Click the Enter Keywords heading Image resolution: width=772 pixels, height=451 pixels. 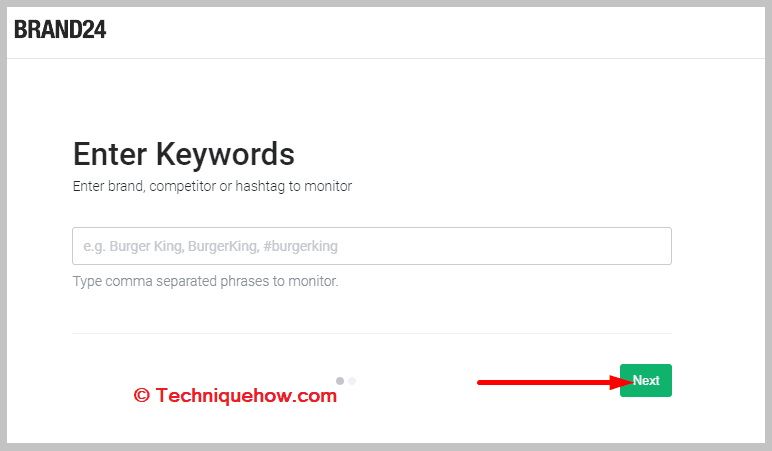click(184, 155)
